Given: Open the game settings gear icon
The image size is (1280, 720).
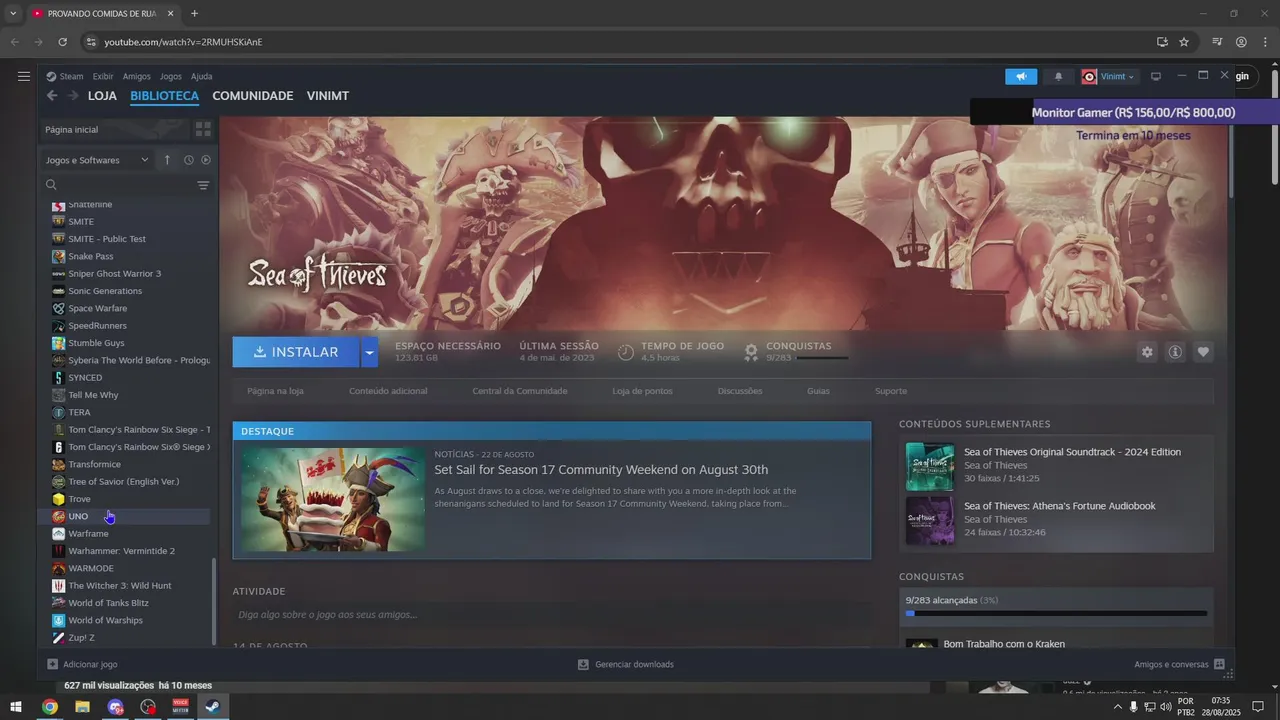Looking at the screenshot, I should tap(1147, 352).
